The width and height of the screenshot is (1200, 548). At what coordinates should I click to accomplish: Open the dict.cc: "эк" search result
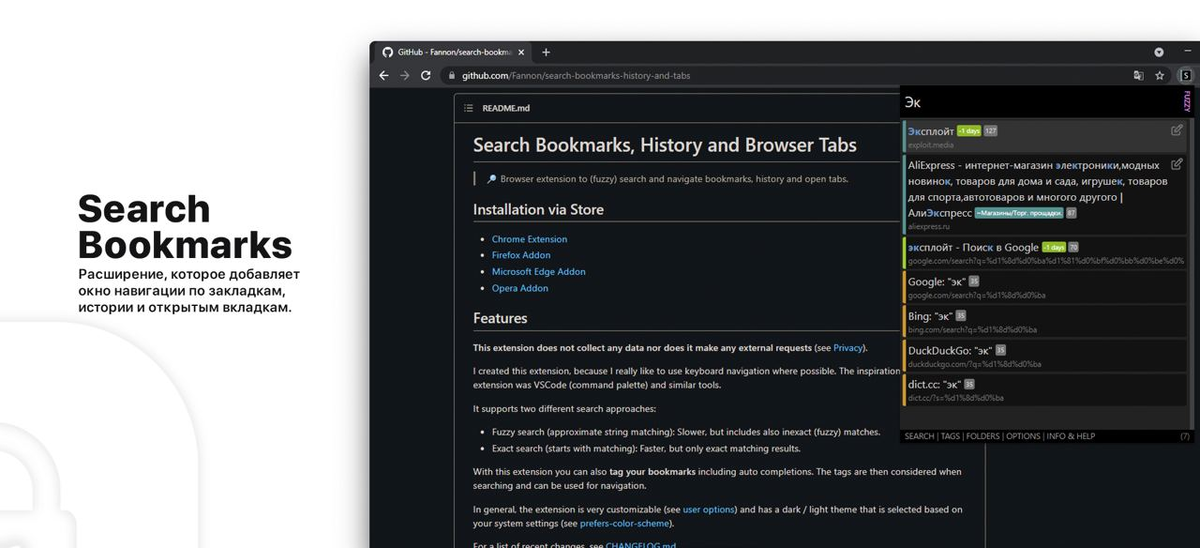coord(1044,389)
